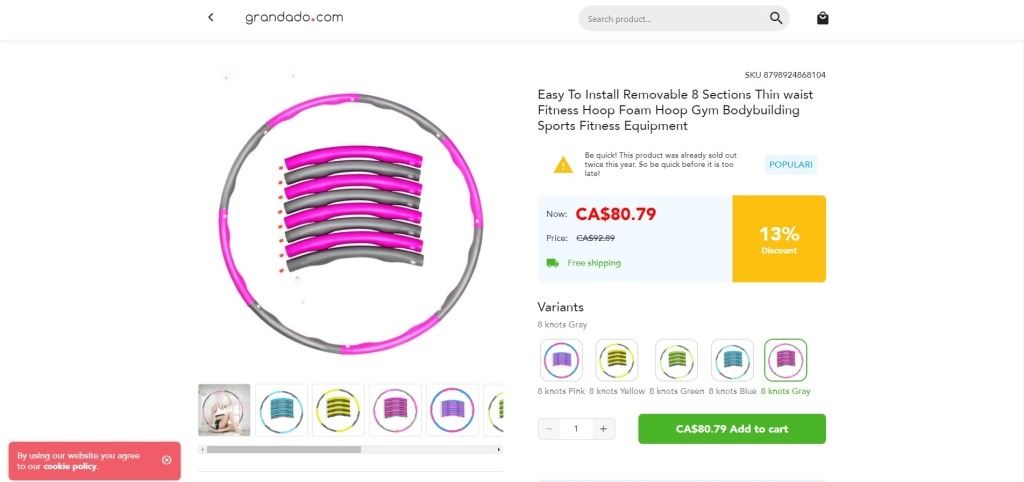Viewport: 1024px width, 482px height.
Task: Choose the 8 knots Green variant
Action: click(x=676, y=360)
